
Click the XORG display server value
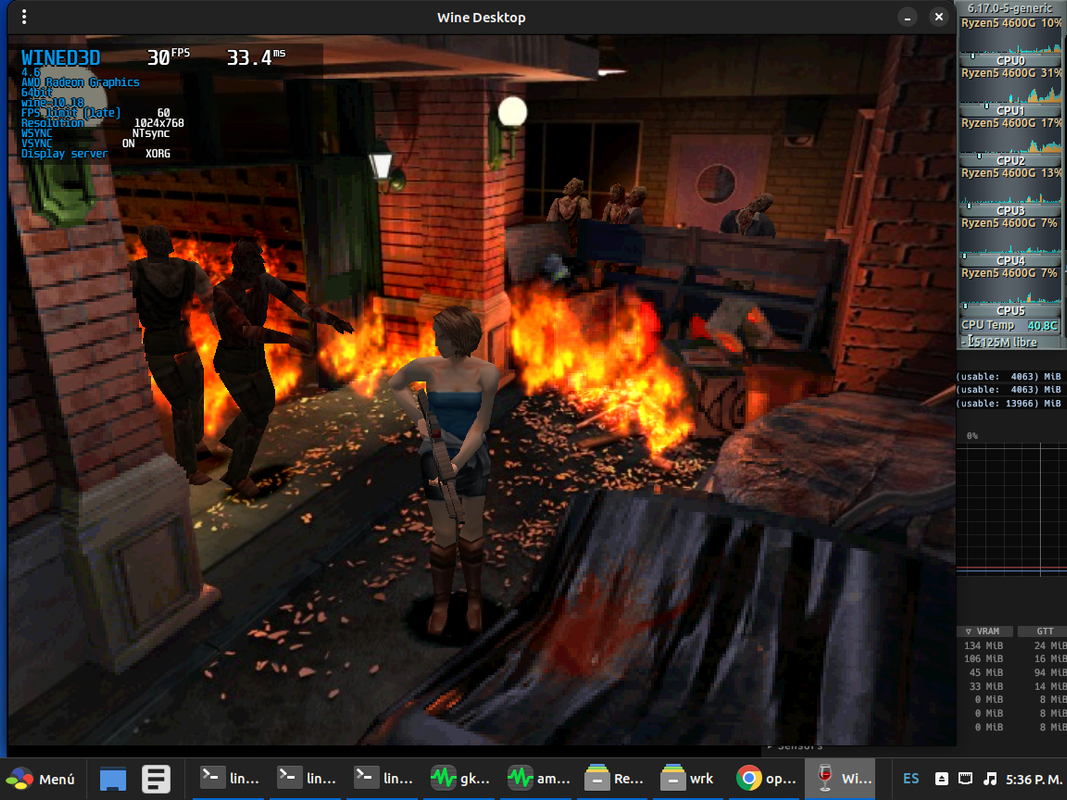158,154
